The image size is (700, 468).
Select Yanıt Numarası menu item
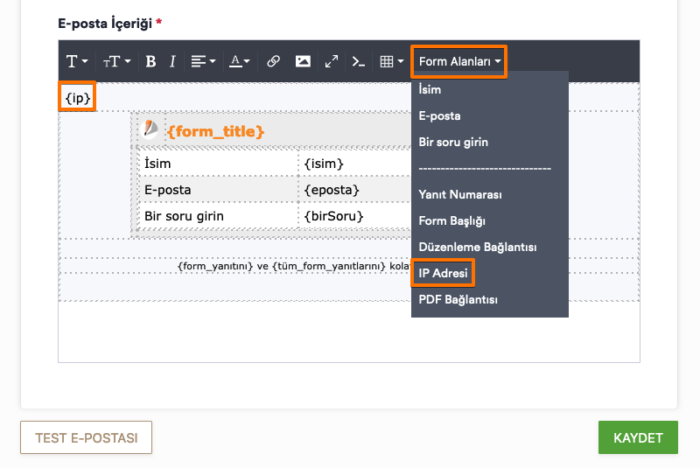(x=490, y=195)
